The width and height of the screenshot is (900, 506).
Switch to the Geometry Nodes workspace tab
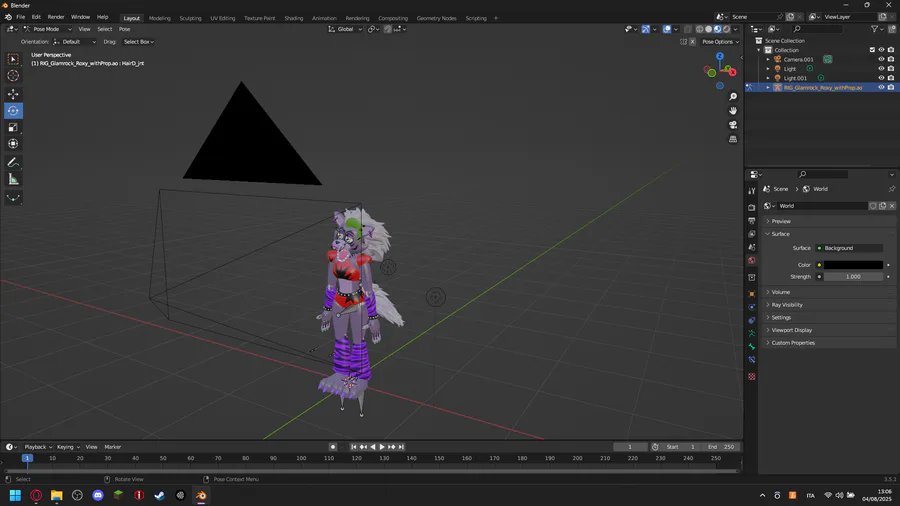pyautogui.click(x=436, y=18)
